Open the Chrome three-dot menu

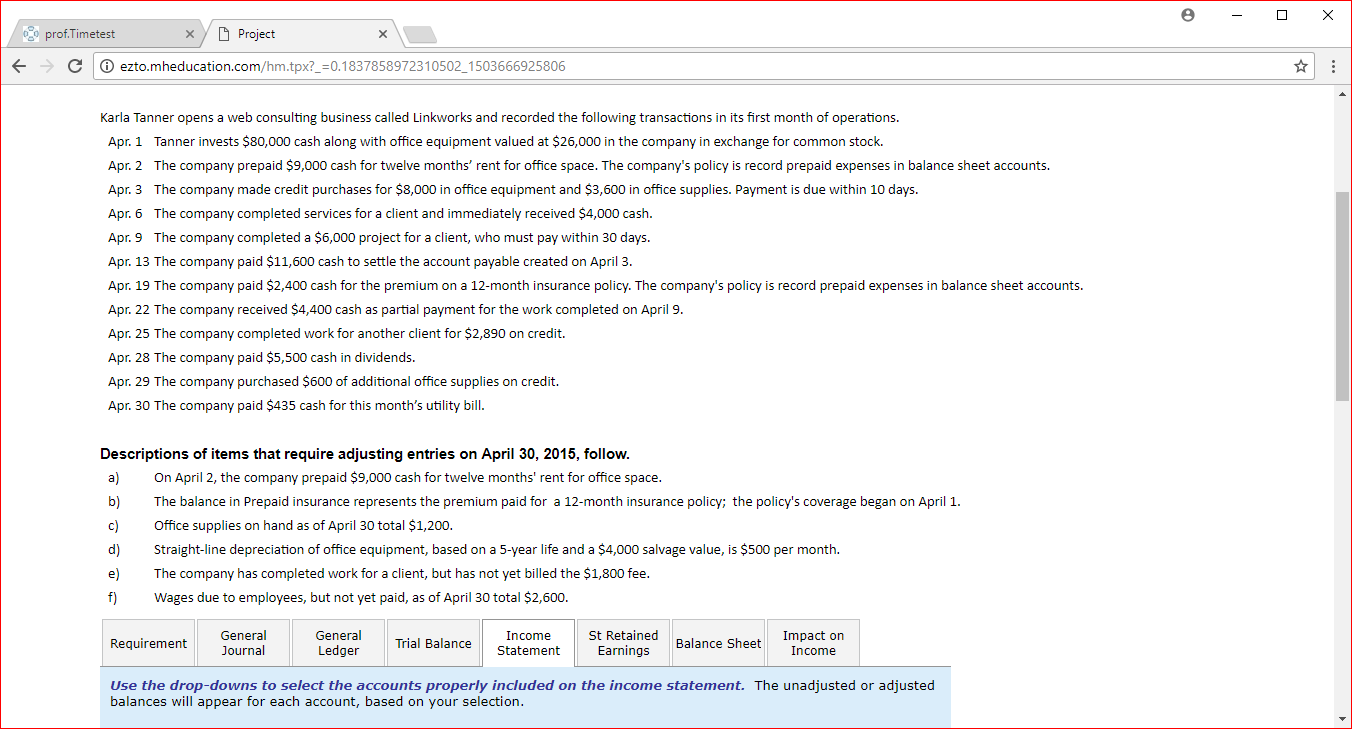click(x=1333, y=67)
